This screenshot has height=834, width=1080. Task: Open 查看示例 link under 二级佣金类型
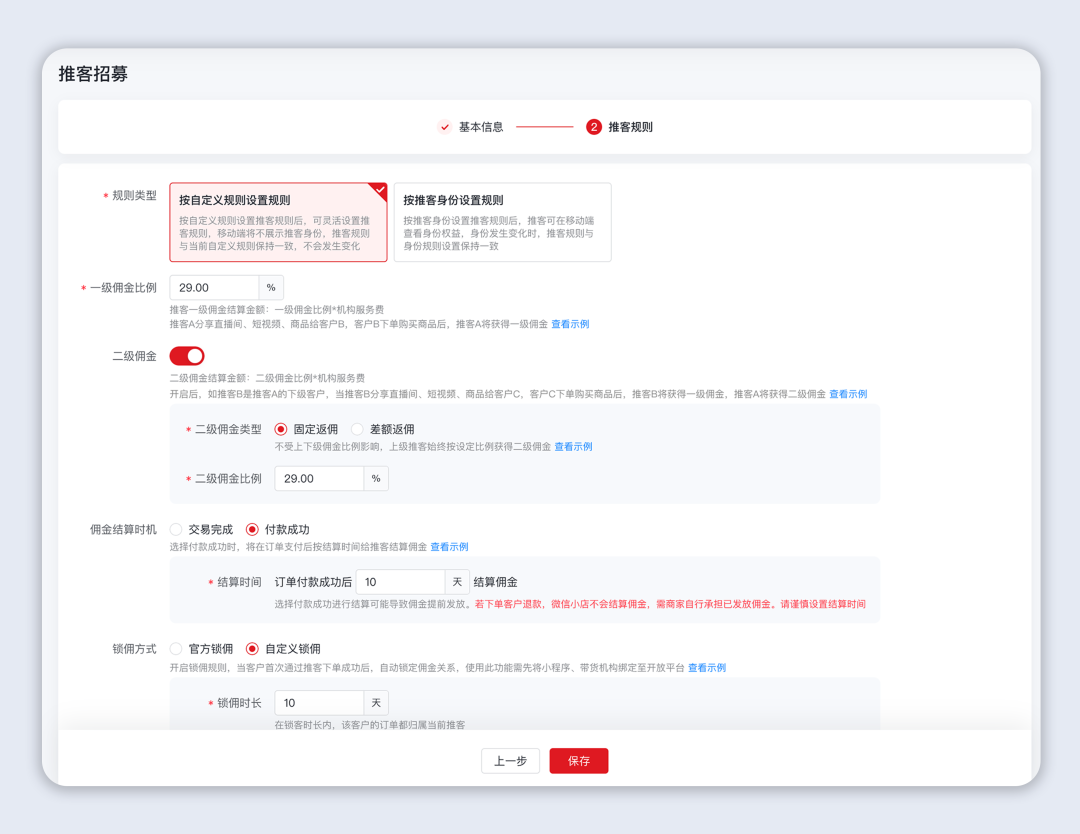point(573,447)
